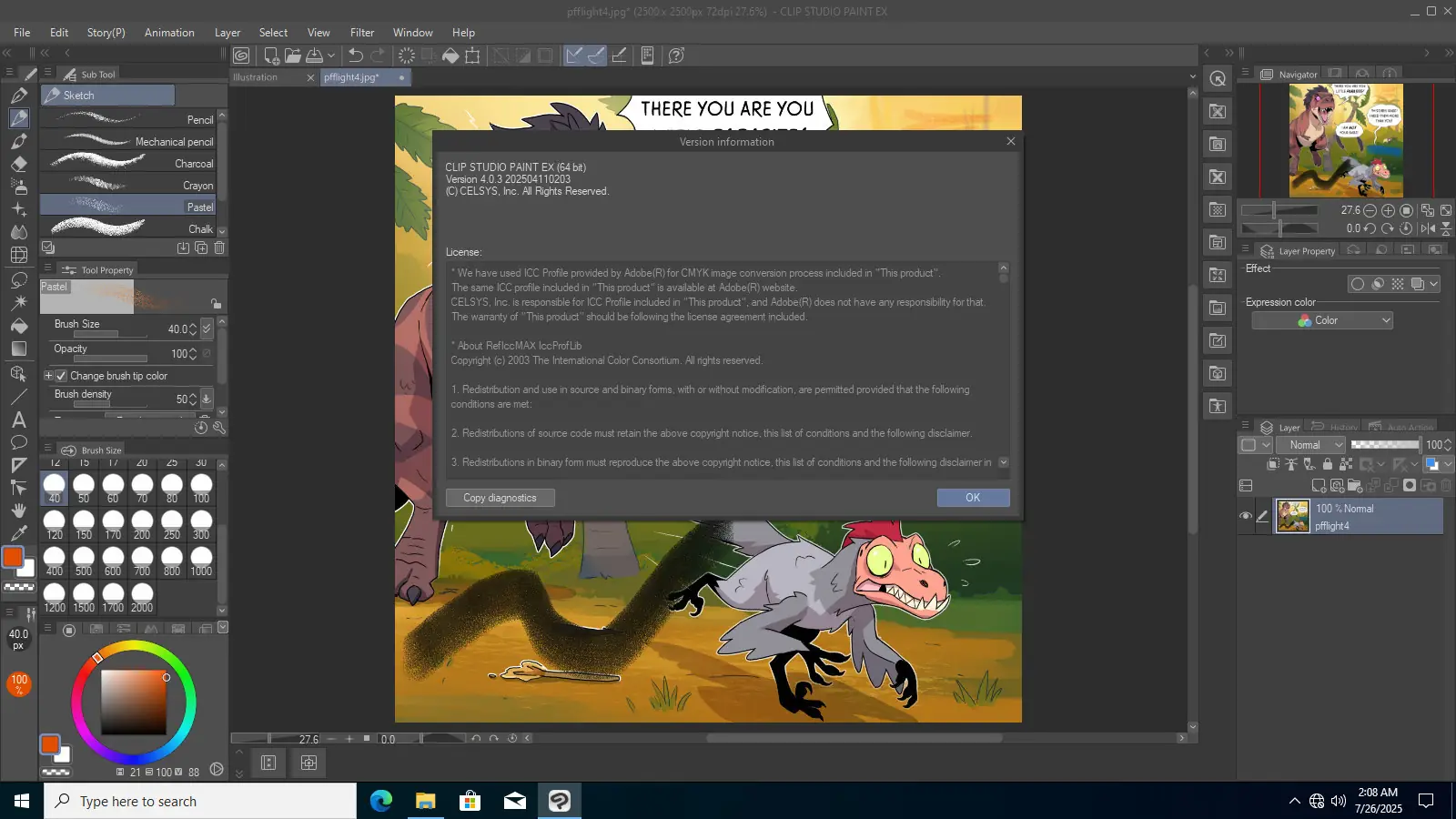Toggle Change brush tip color checkbox
This screenshot has width=1456, height=819.
click(61, 376)
